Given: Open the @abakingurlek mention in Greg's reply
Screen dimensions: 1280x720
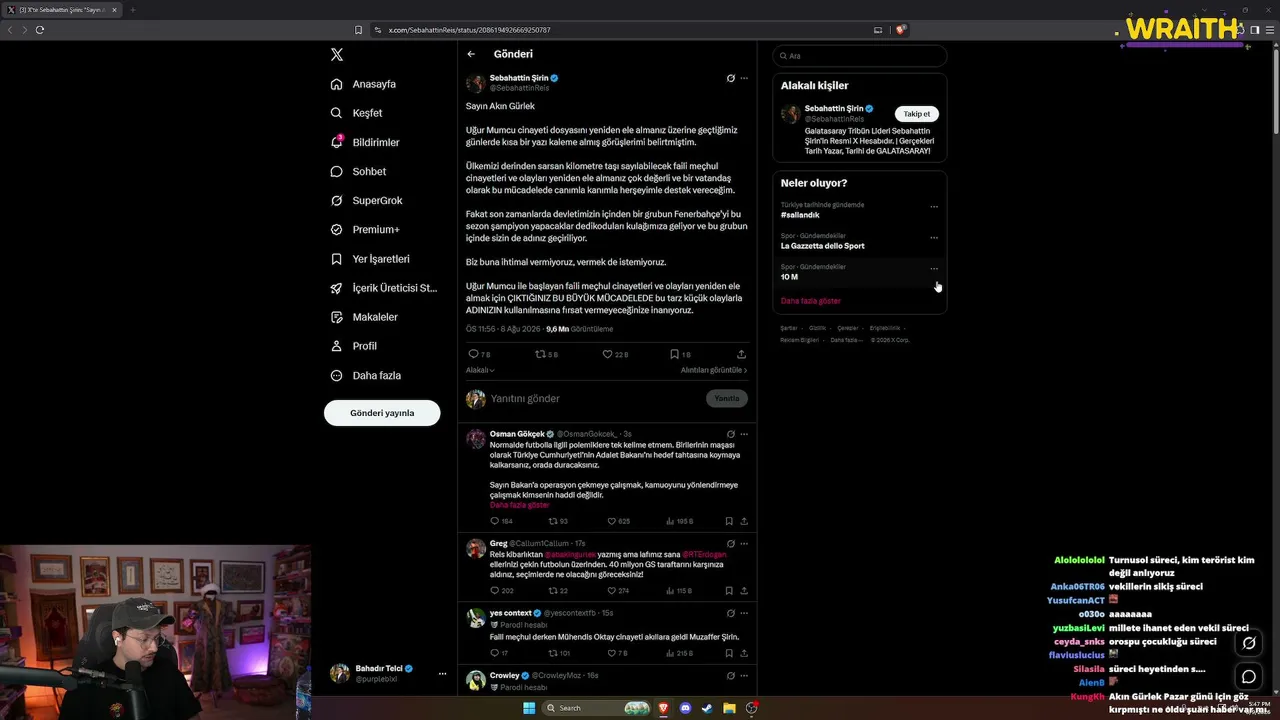Looking at the screenshot, I should click(570, 554).
